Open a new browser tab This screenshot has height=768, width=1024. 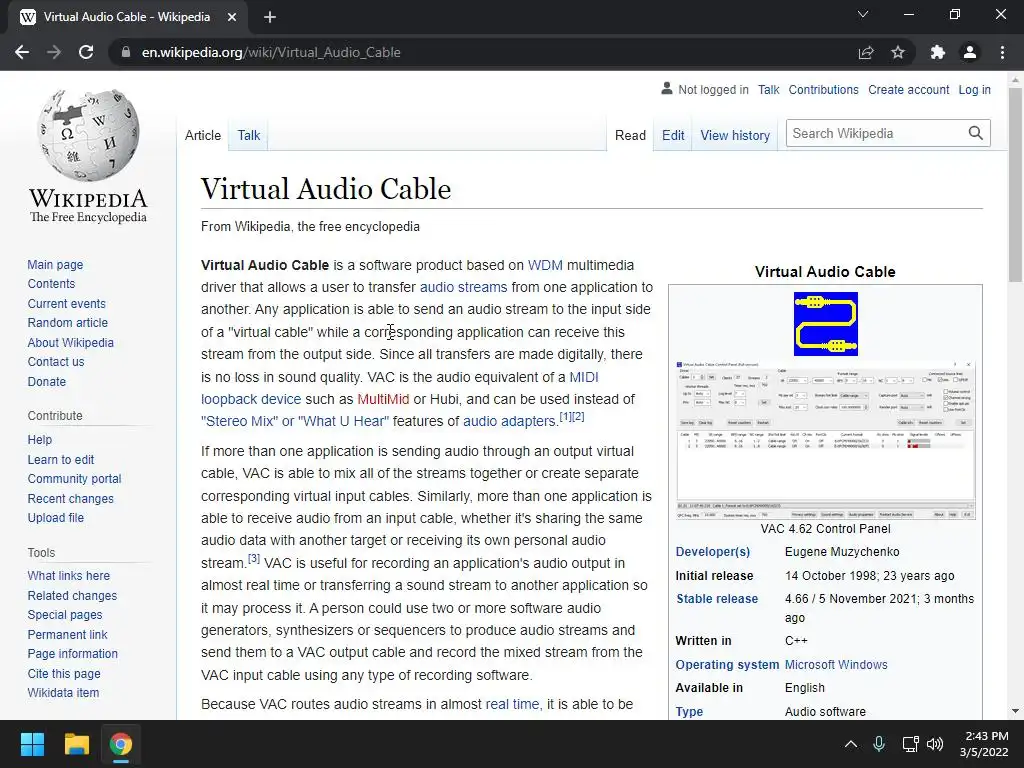pos(270,17)
